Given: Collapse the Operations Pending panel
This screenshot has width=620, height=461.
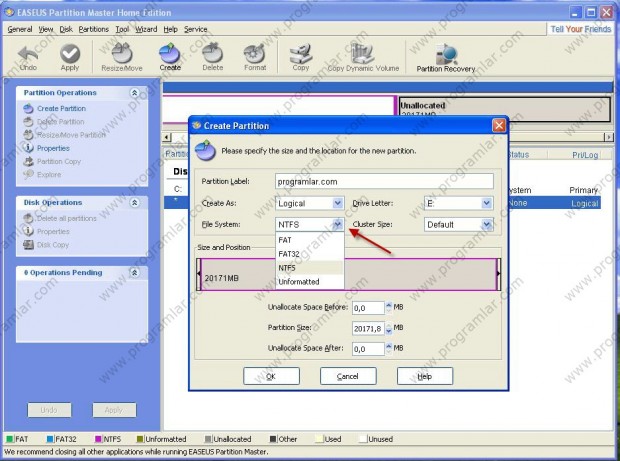Looking at the screenshot, I should pos(134,273).
